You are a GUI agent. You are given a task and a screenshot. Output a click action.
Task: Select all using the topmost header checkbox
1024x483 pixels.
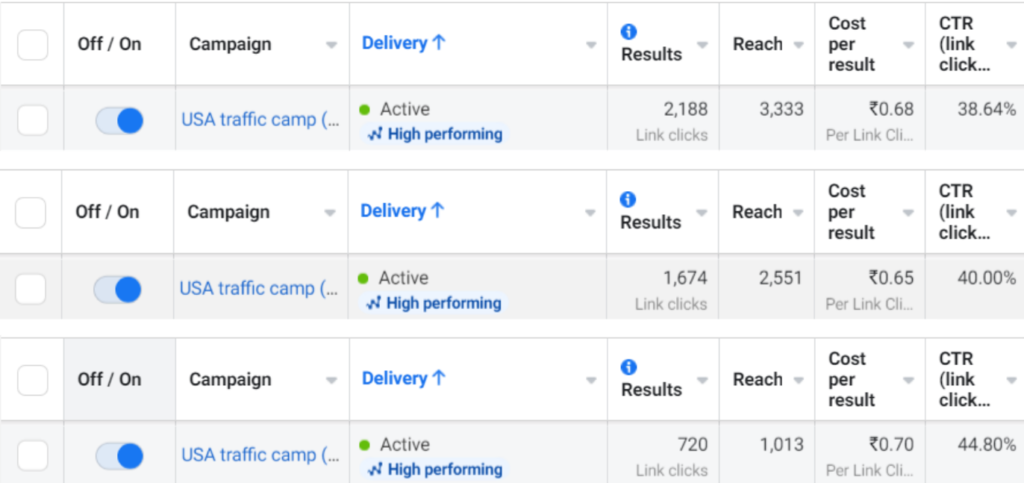click(33, 44)
